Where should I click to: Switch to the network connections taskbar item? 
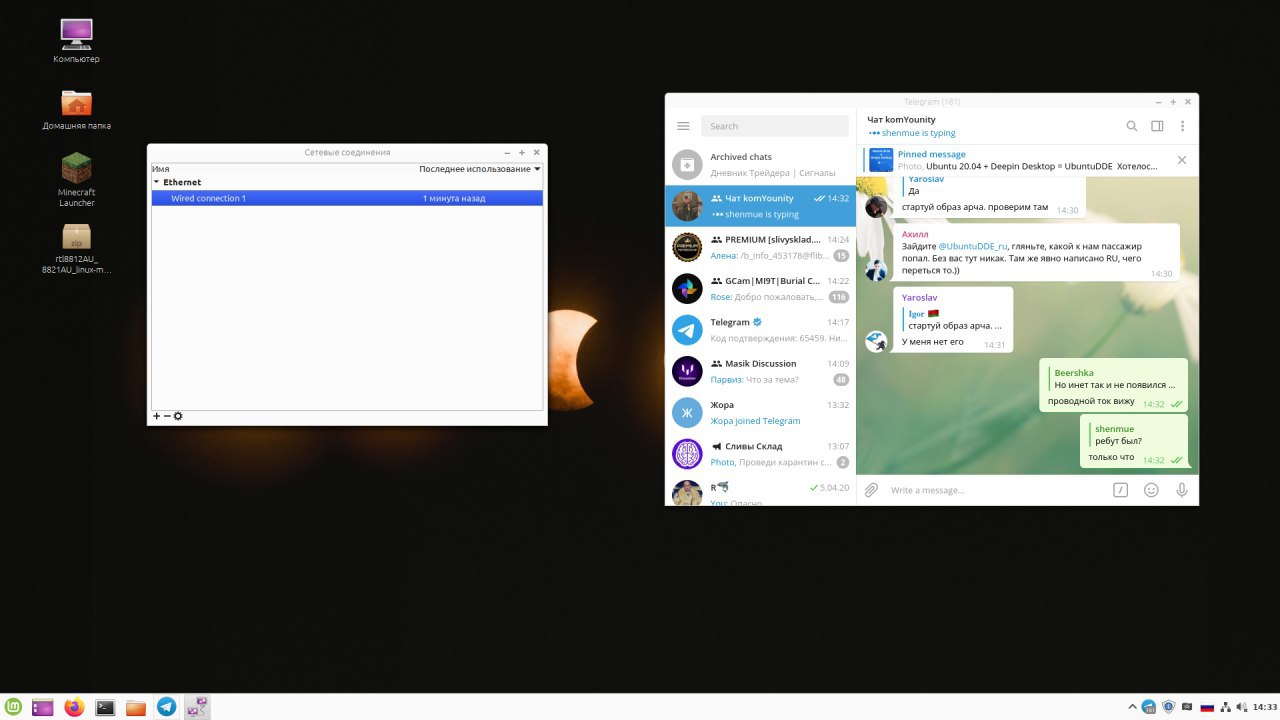click(x=197, y=707)
